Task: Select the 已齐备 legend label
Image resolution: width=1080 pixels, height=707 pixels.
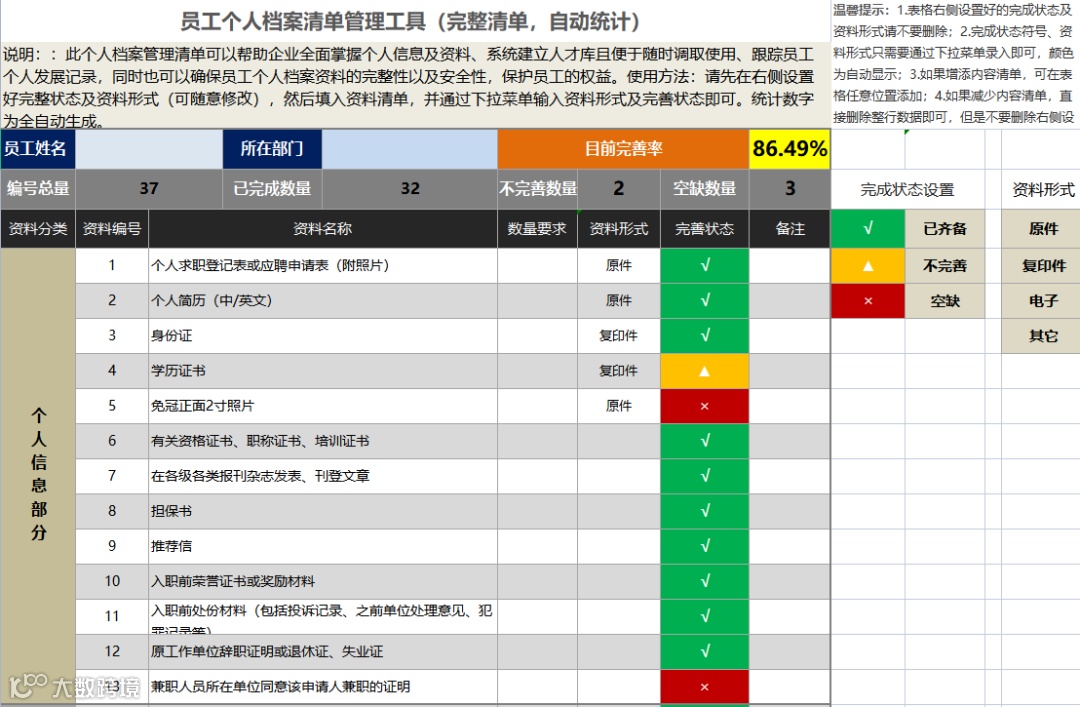Action: coord(945,229)
